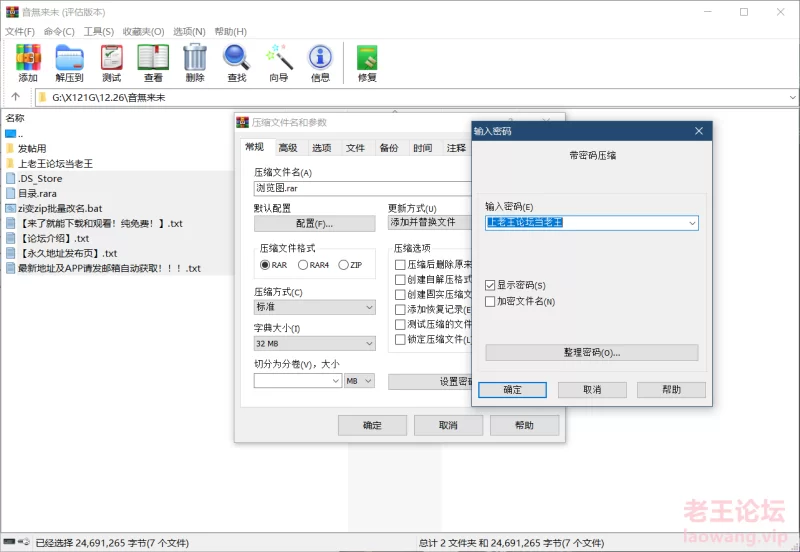This screenshot has width=800, height=552.
Task: Switch to the 选项 tab in archive dialog
Action: (321, 148)
